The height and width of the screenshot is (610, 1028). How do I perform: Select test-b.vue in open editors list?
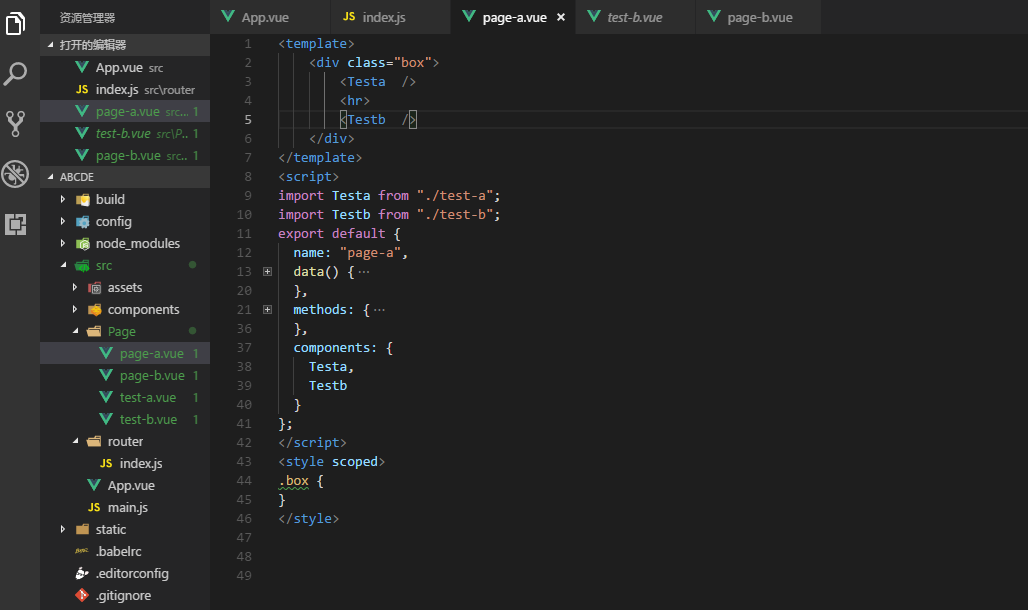tap(125, 133)
